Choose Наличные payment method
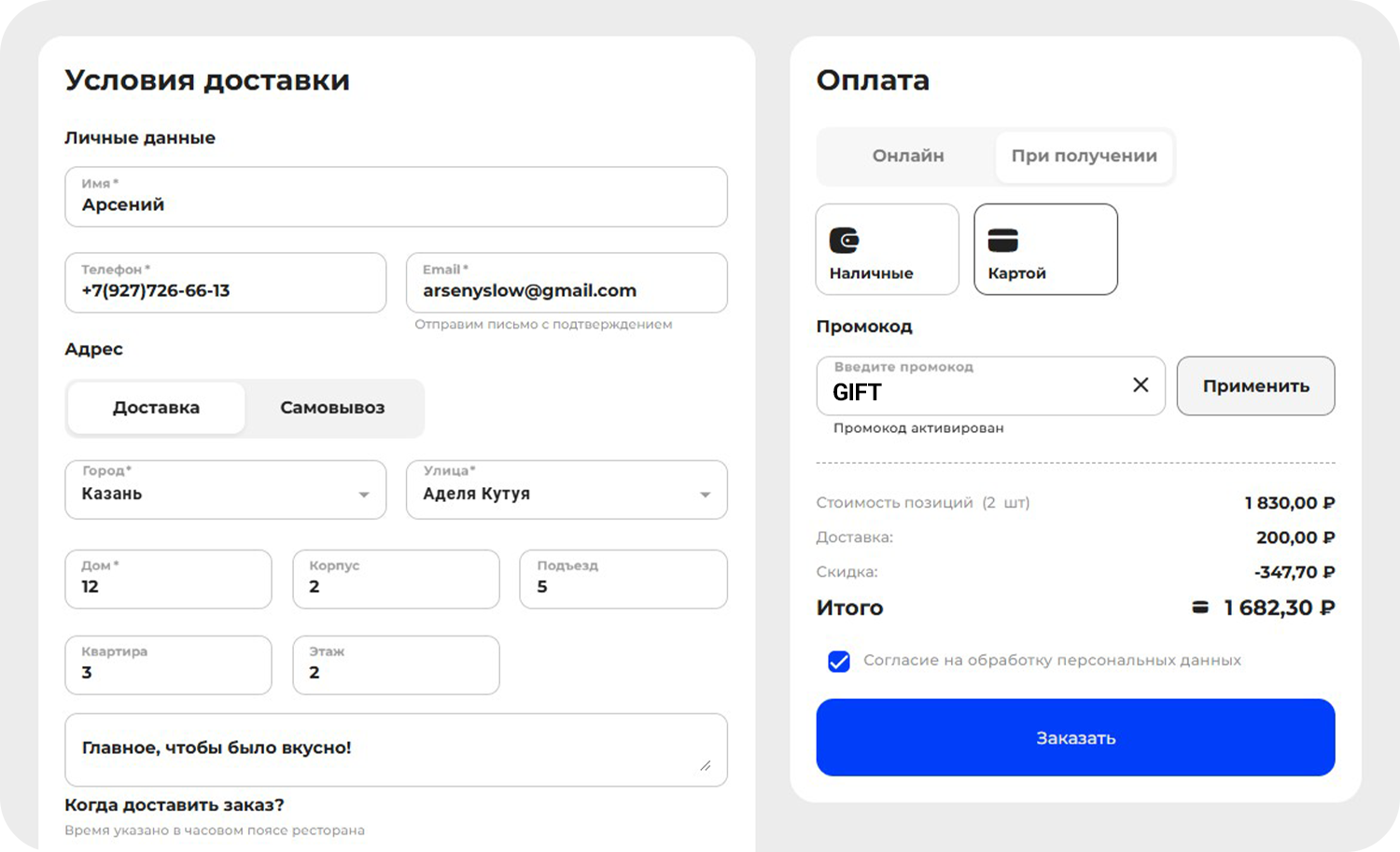The image size is (1400, 852). tap(886, 249)
